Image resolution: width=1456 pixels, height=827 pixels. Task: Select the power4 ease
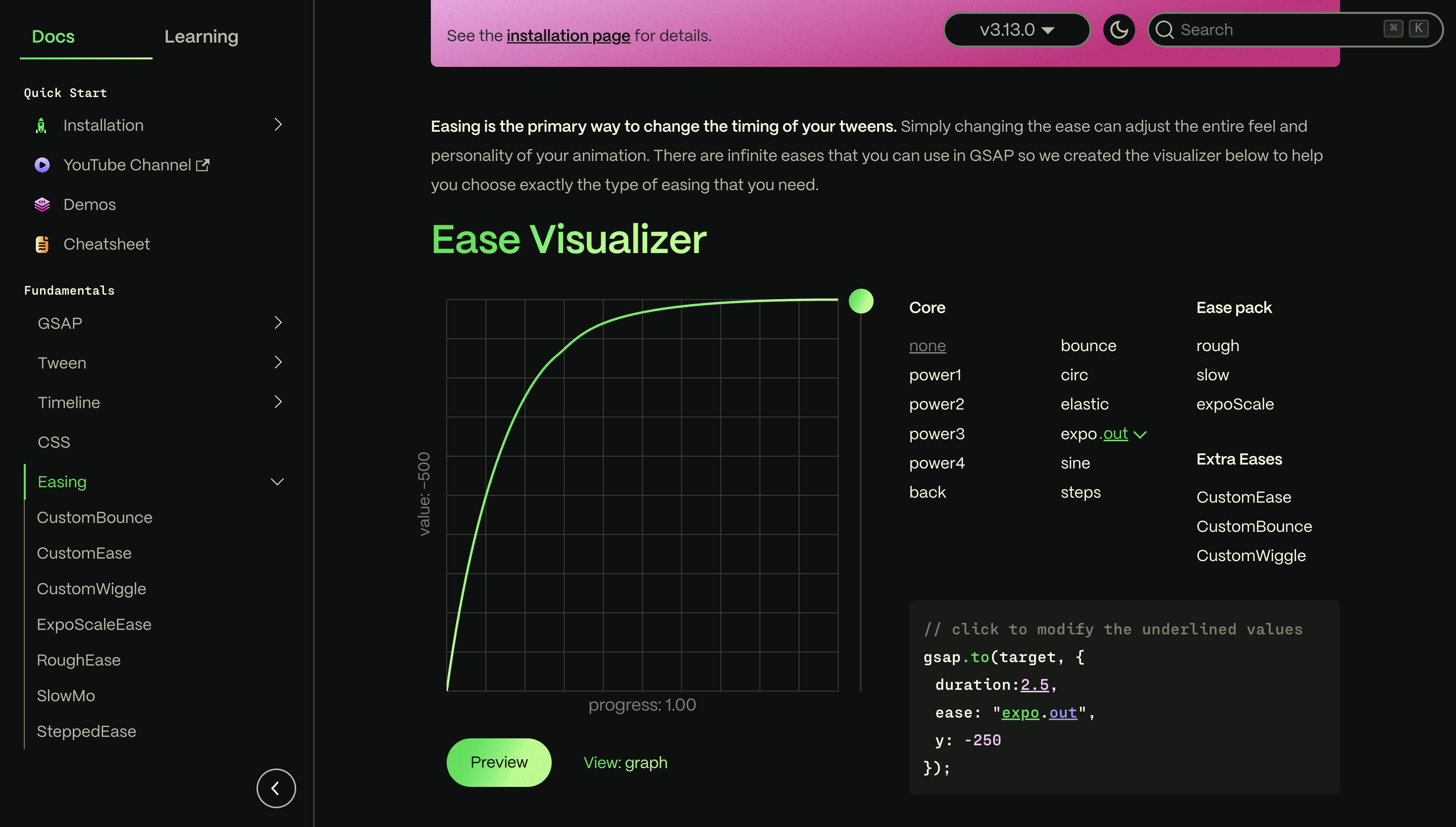tap(937, 463)
